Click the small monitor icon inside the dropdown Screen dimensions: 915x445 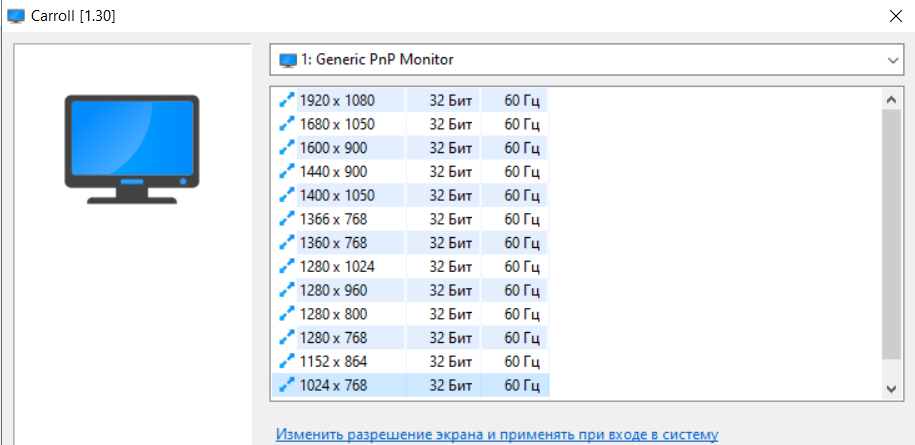click(x=288, y=60)
